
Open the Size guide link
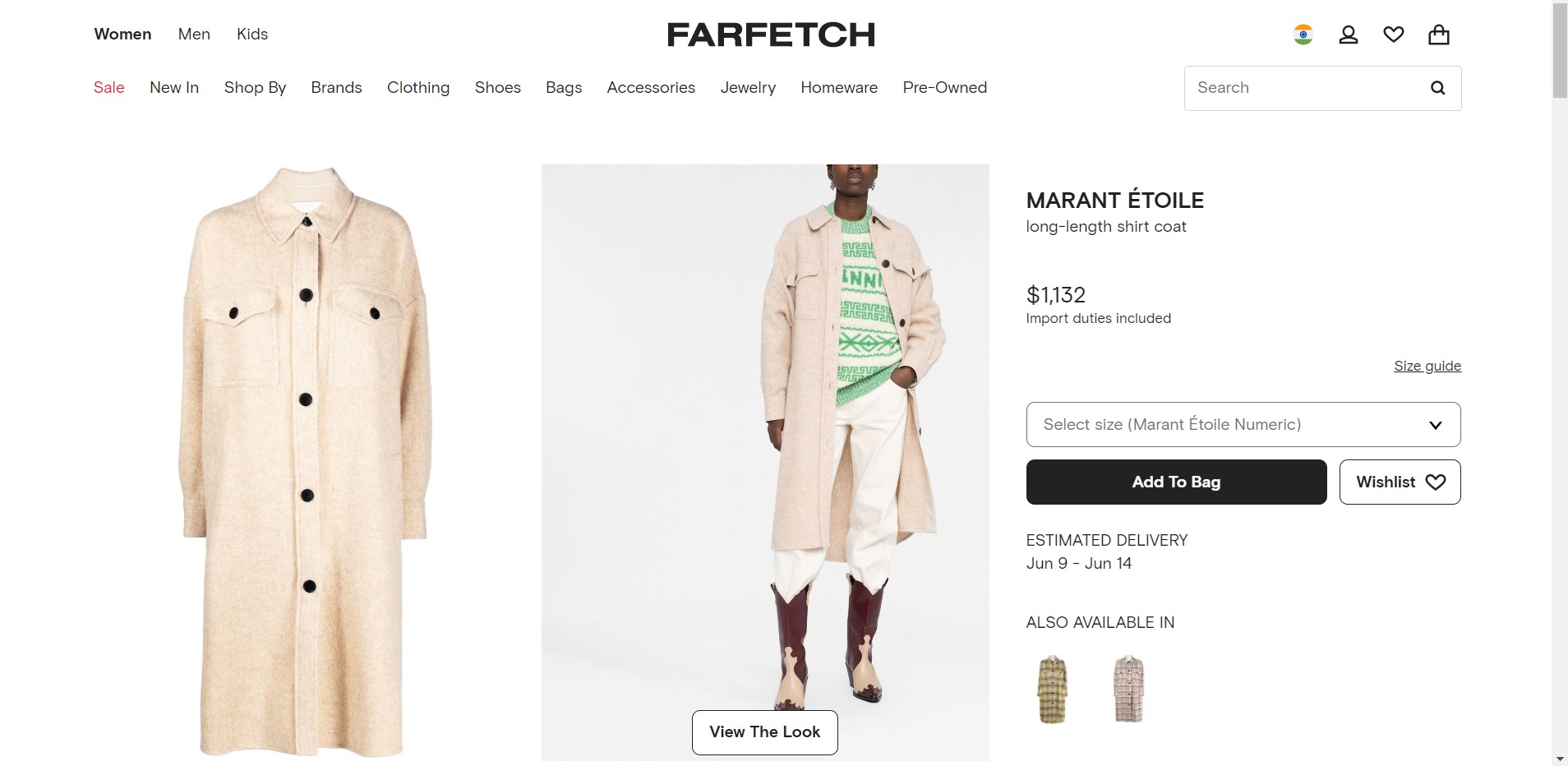click(x=1427, y=366)
